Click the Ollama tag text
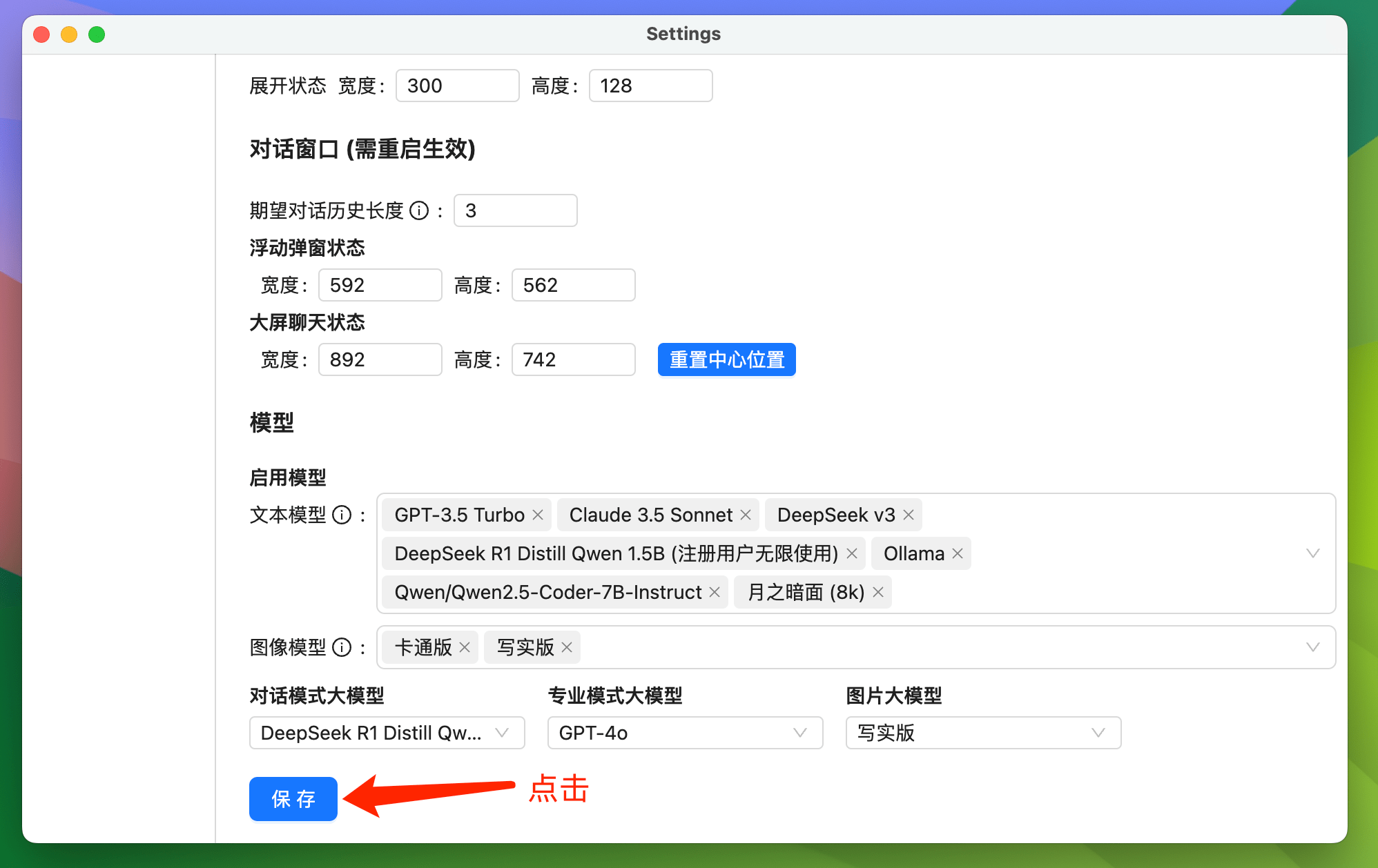 click(914, 553)
